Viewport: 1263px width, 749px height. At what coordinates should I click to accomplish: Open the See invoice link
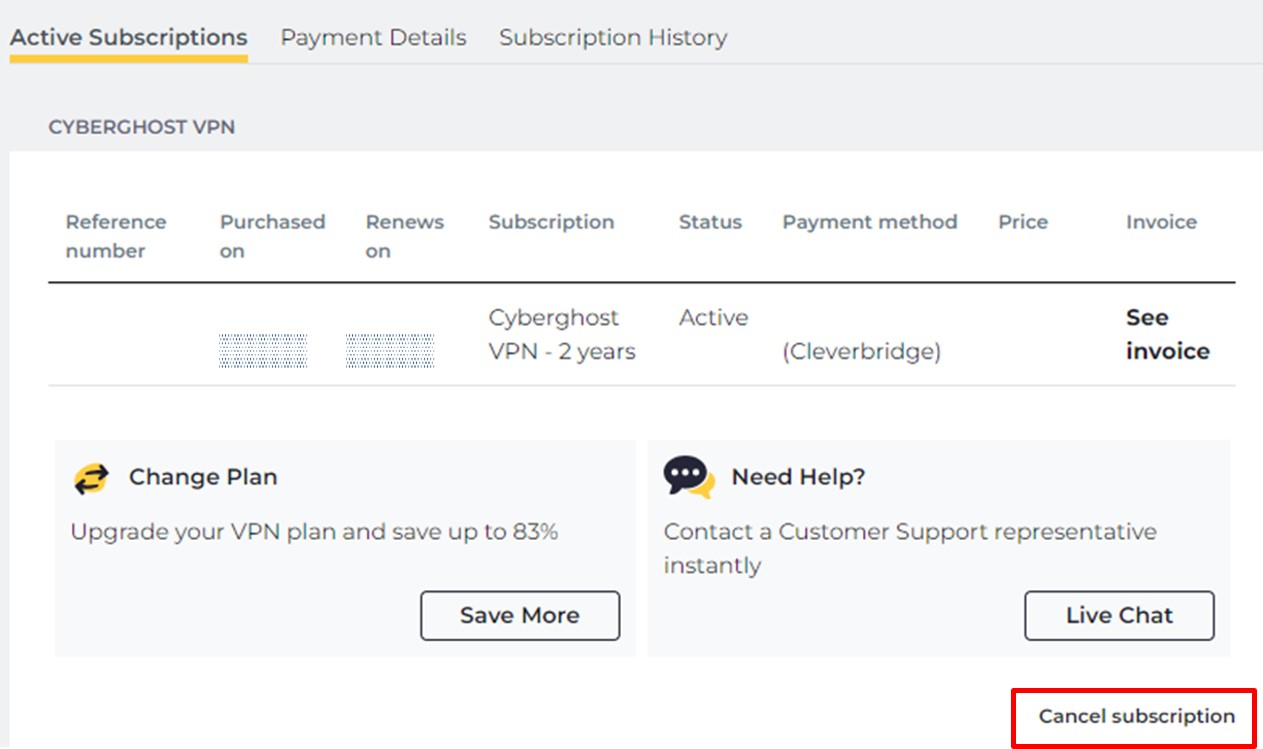[x=1168, y=334]
